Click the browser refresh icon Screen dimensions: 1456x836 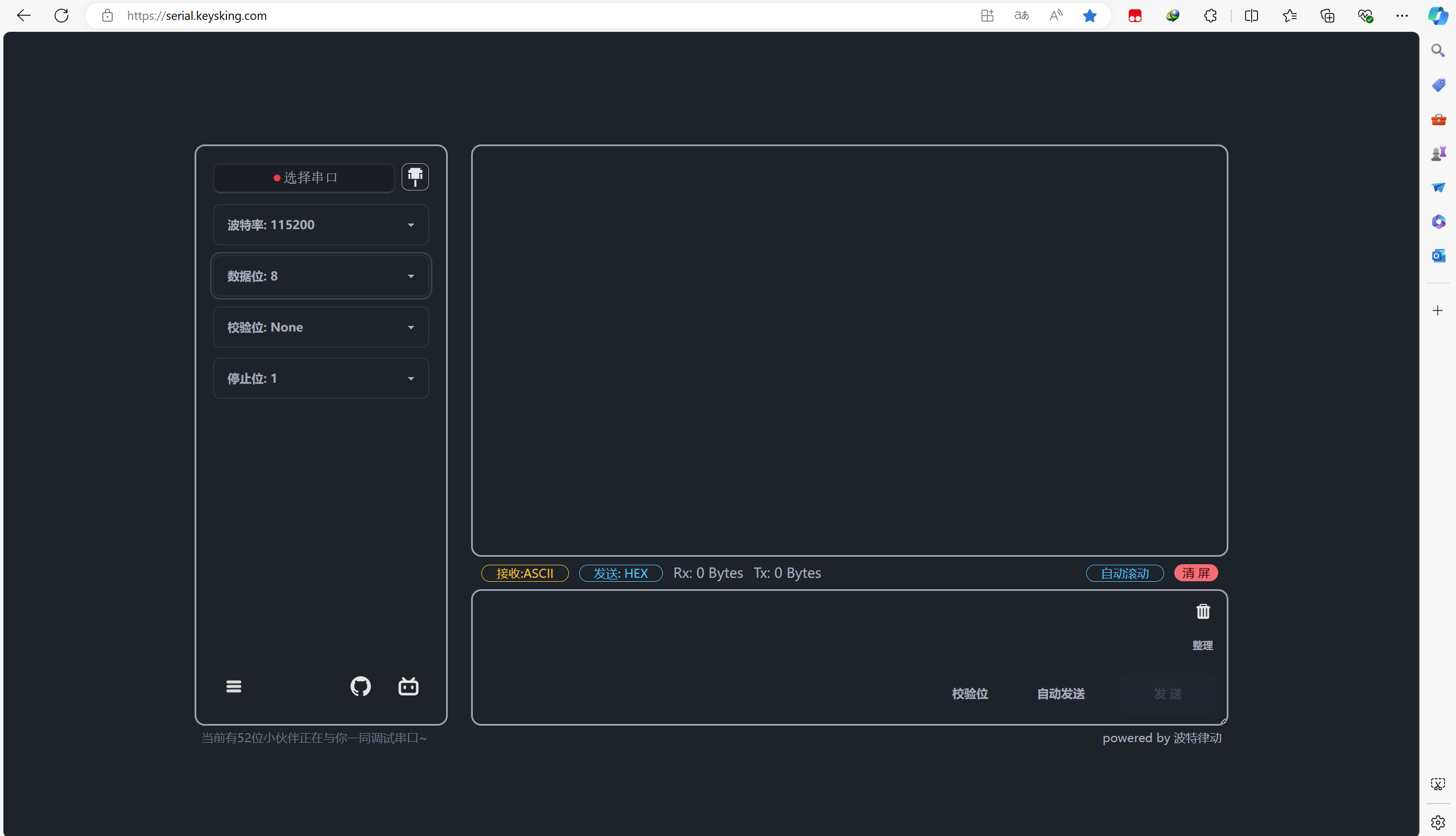61,15
